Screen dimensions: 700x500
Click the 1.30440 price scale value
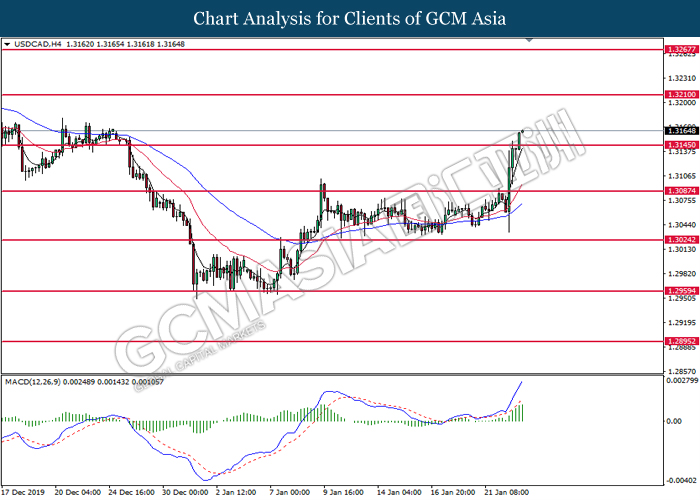pos(682,225)
